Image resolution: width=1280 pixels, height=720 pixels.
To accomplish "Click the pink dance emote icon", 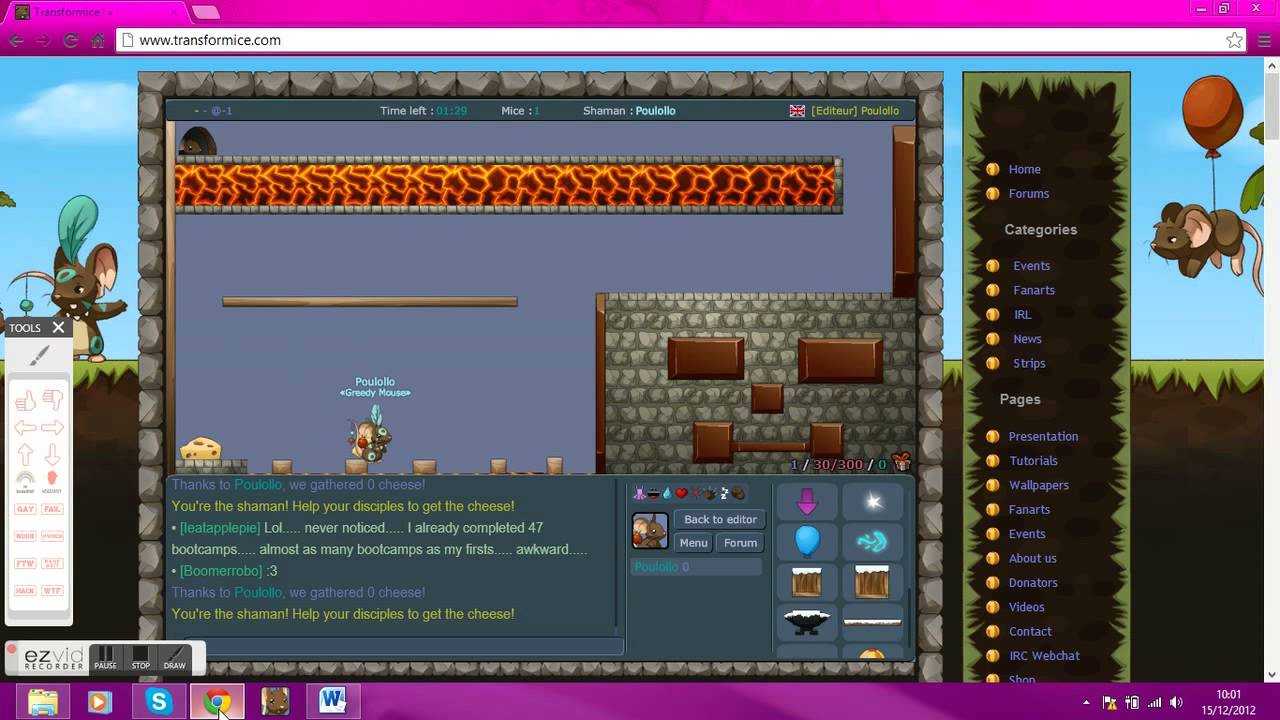I will [x=639, y=493].
